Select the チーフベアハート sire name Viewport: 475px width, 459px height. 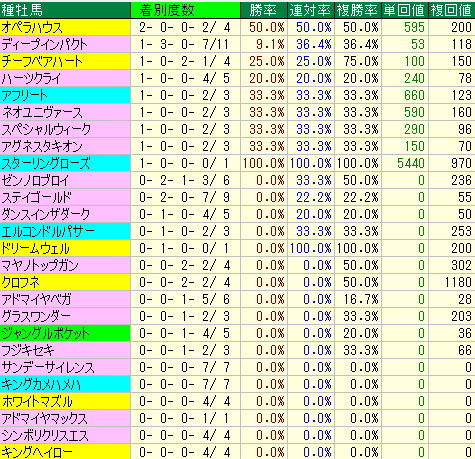point(65,61)
